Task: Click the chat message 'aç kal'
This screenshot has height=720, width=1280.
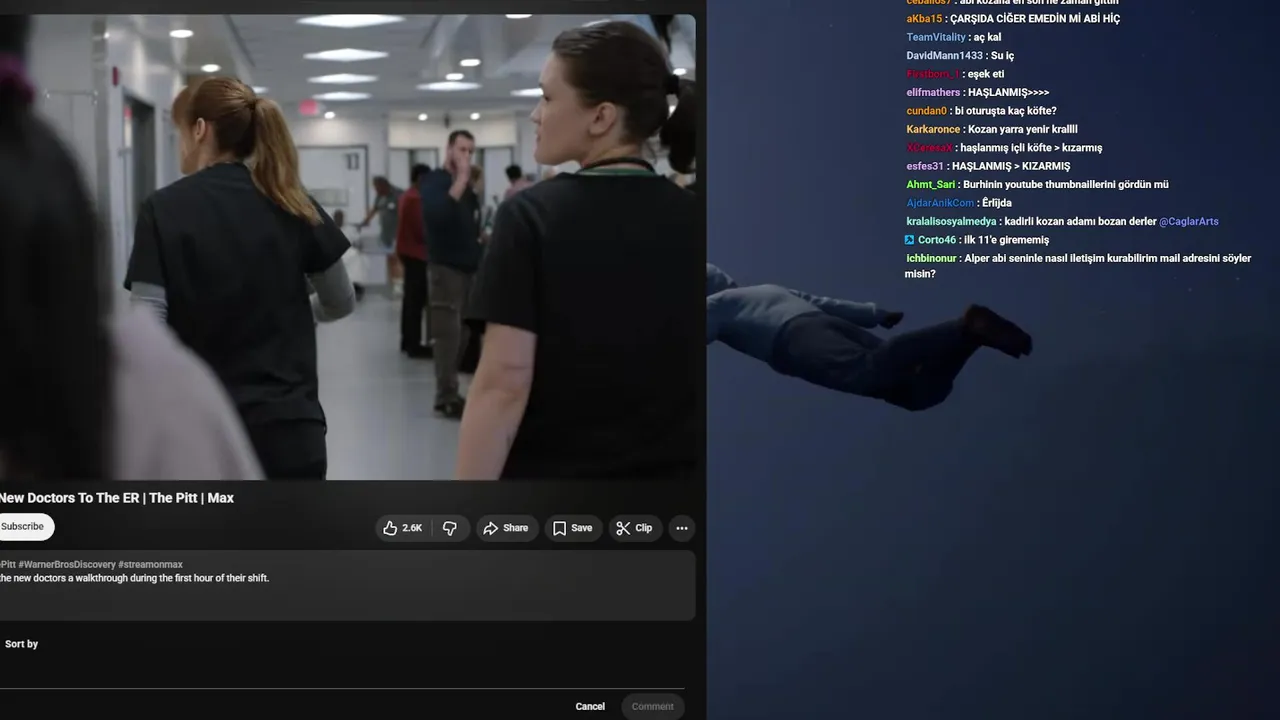Action: click(988, 37)
